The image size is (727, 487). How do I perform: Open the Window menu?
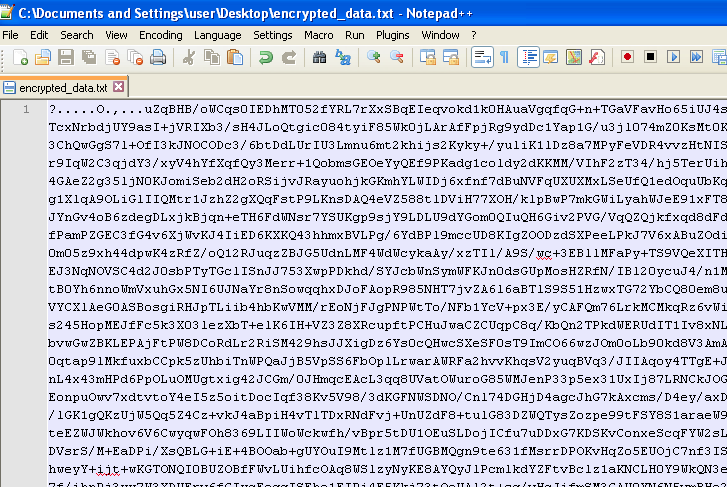[x=440, y=35]
